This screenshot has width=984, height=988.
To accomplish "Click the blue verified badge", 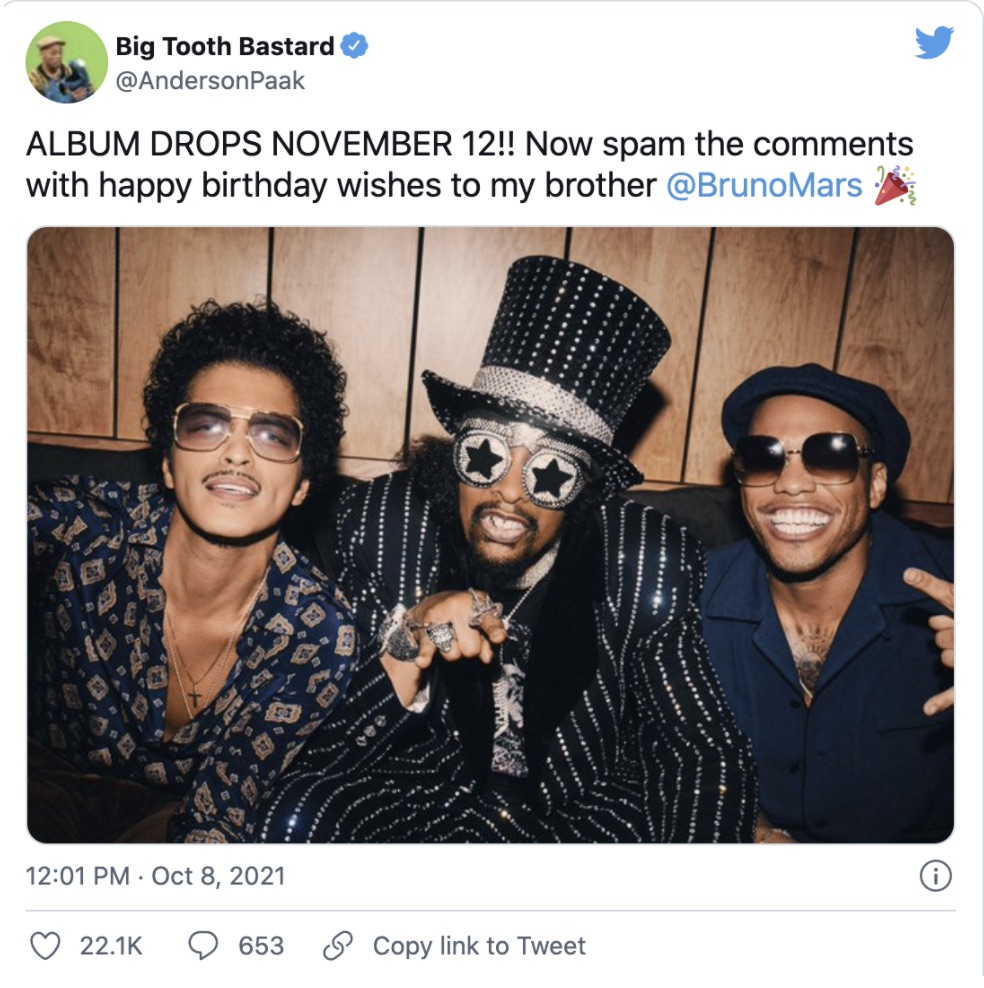I will (x=354, y=46).
